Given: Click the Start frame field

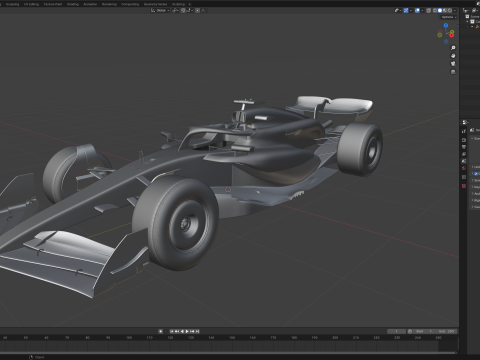Looking at the screenshot, I should 424,331.
